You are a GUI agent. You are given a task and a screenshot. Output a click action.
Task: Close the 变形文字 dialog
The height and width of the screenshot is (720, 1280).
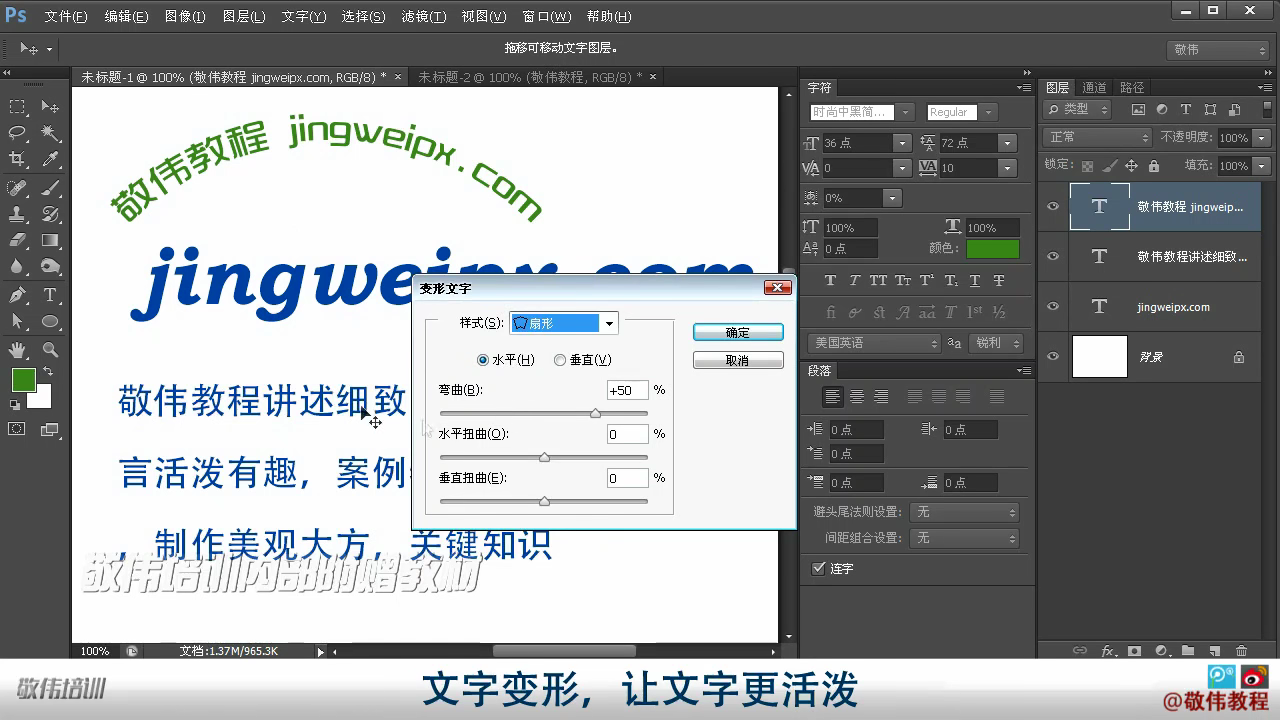(x=777, y=288)
